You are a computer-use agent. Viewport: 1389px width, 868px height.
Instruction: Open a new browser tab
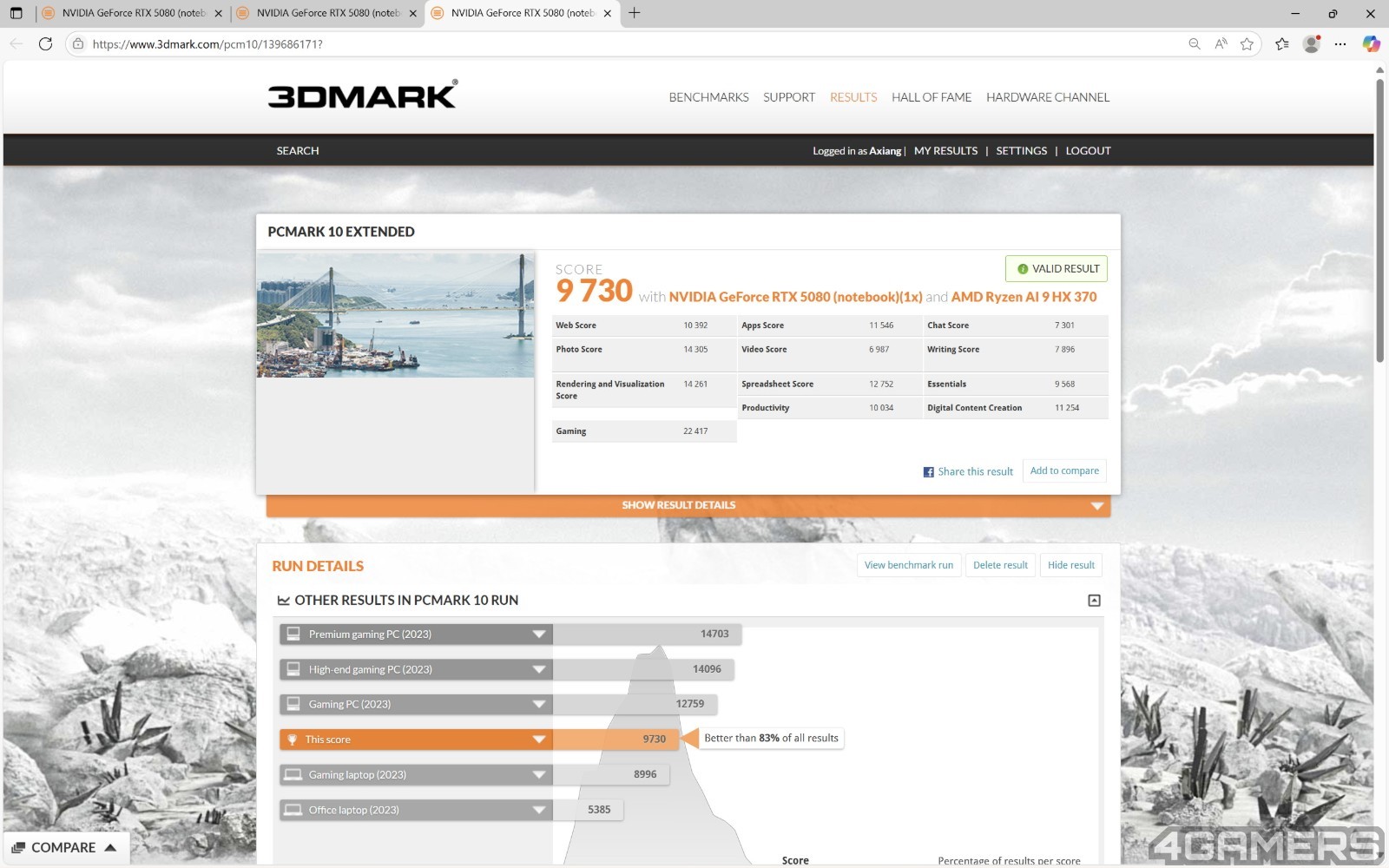635,13
